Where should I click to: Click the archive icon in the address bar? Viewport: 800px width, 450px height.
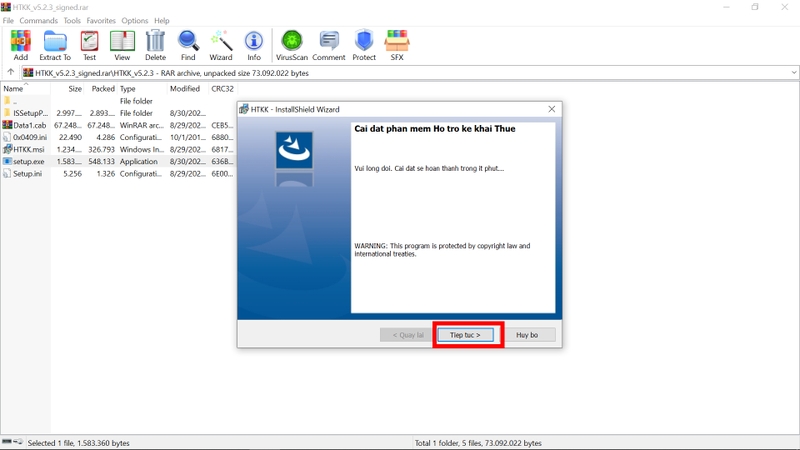click(28, 73)
